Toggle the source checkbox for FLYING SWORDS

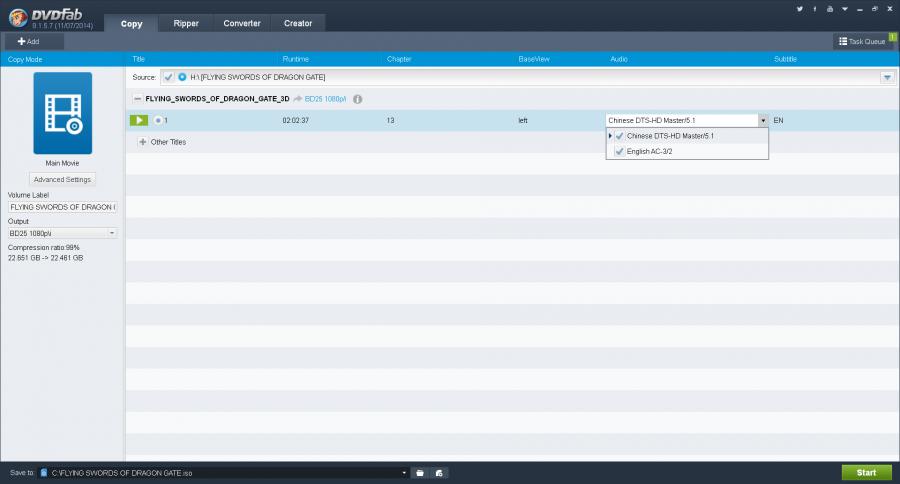[168, 77]
